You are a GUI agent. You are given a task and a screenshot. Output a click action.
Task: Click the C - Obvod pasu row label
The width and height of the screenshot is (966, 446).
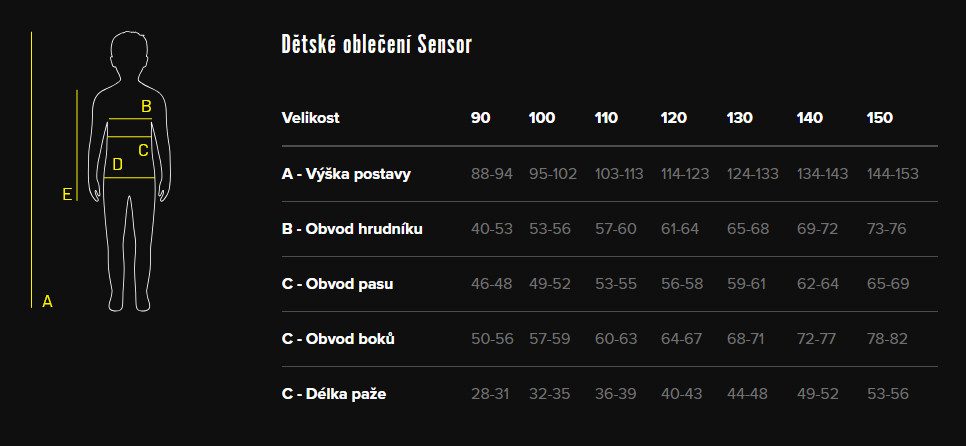337,285
